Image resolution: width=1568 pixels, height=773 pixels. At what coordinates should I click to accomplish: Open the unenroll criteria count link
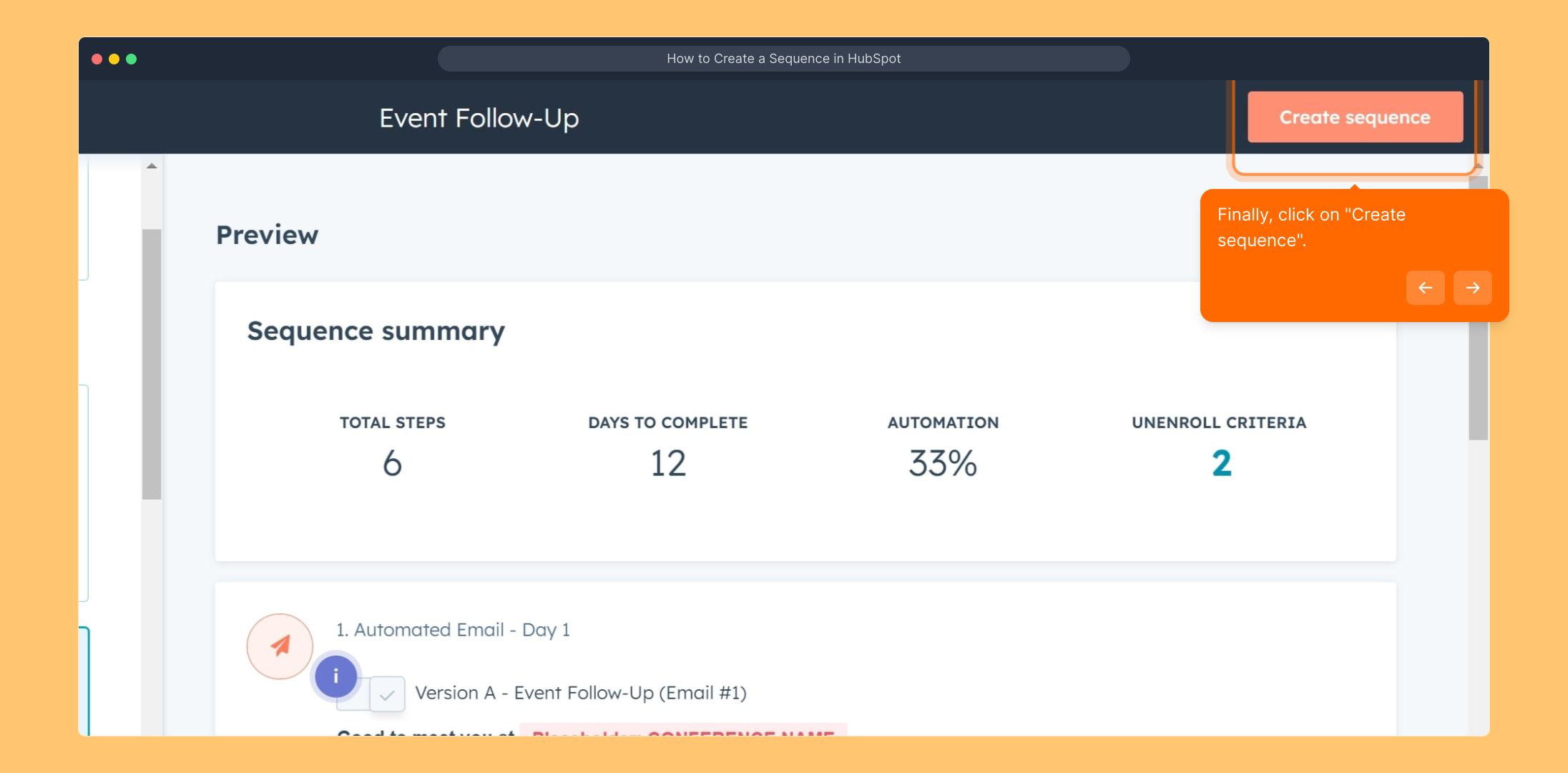pos(1221,463)
